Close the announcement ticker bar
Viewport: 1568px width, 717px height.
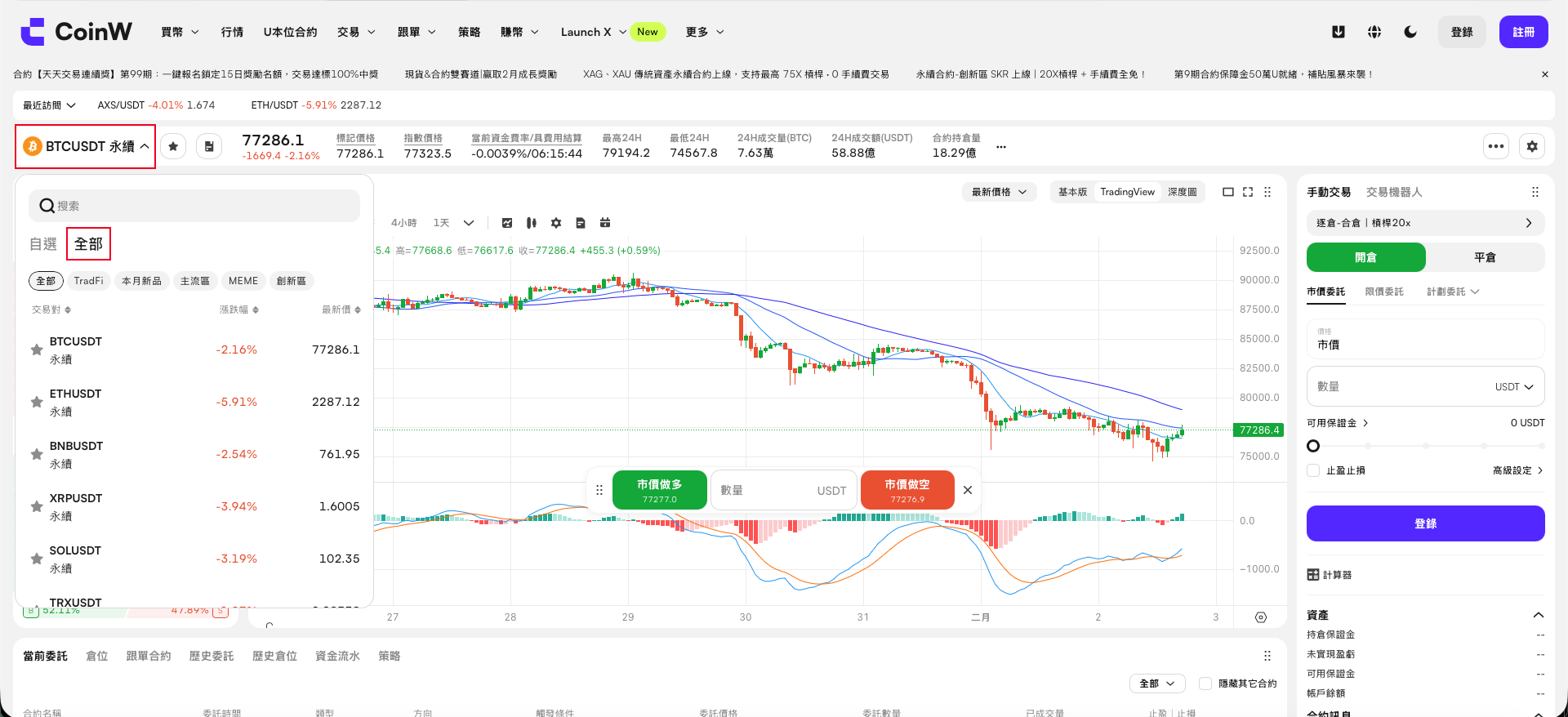[x=1544, y=74]
